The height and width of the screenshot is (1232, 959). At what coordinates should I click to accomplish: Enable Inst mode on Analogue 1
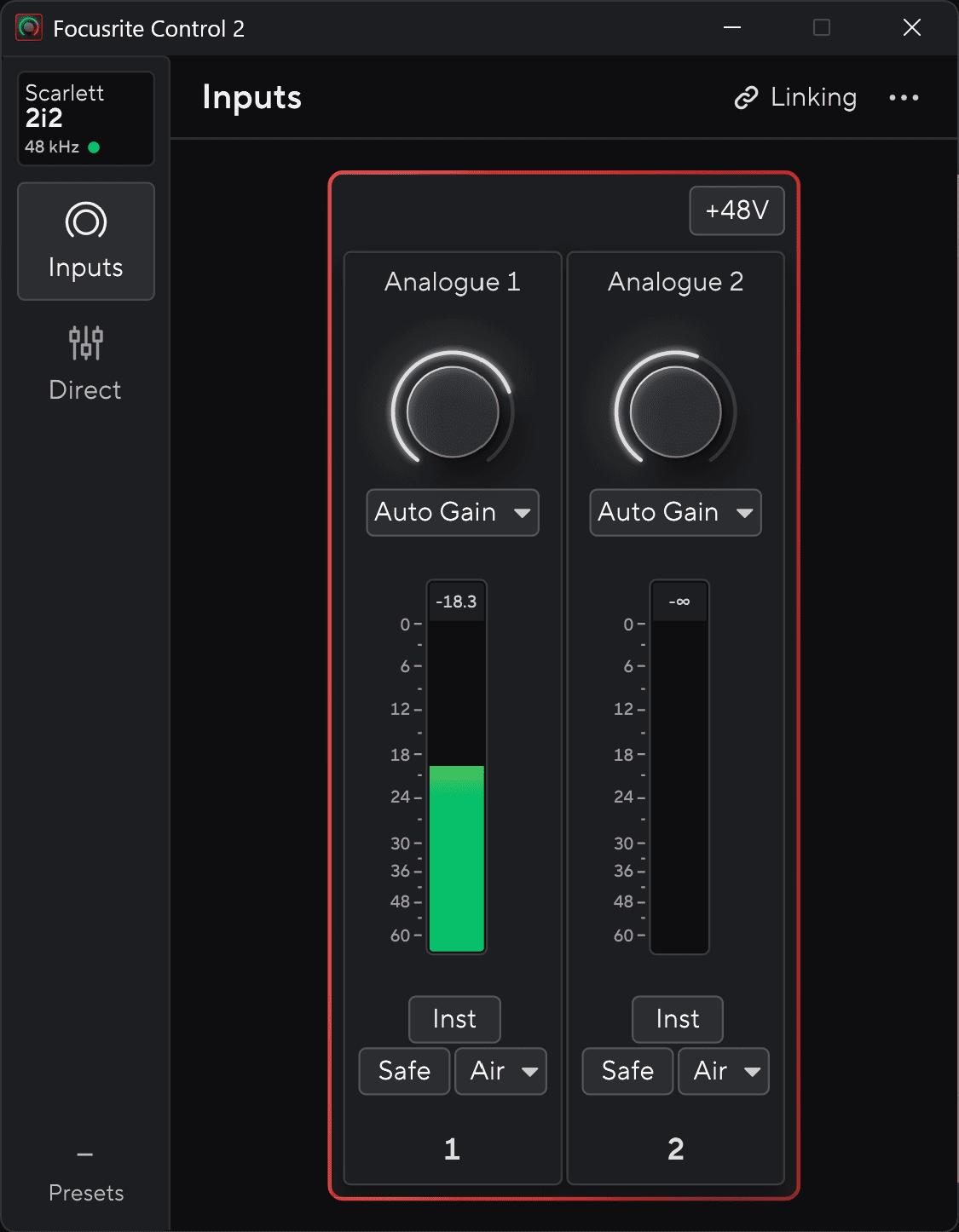click(x=454, y=1019)
